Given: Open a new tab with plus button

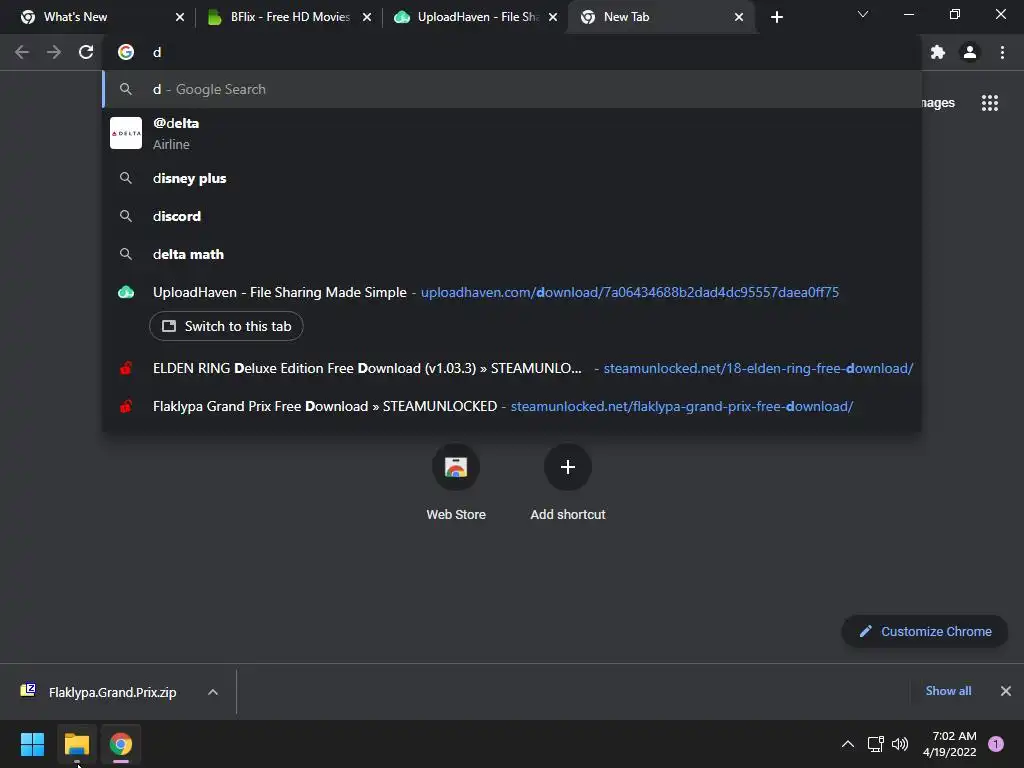Looking at the screenshot, I should (x=776, y=17).
